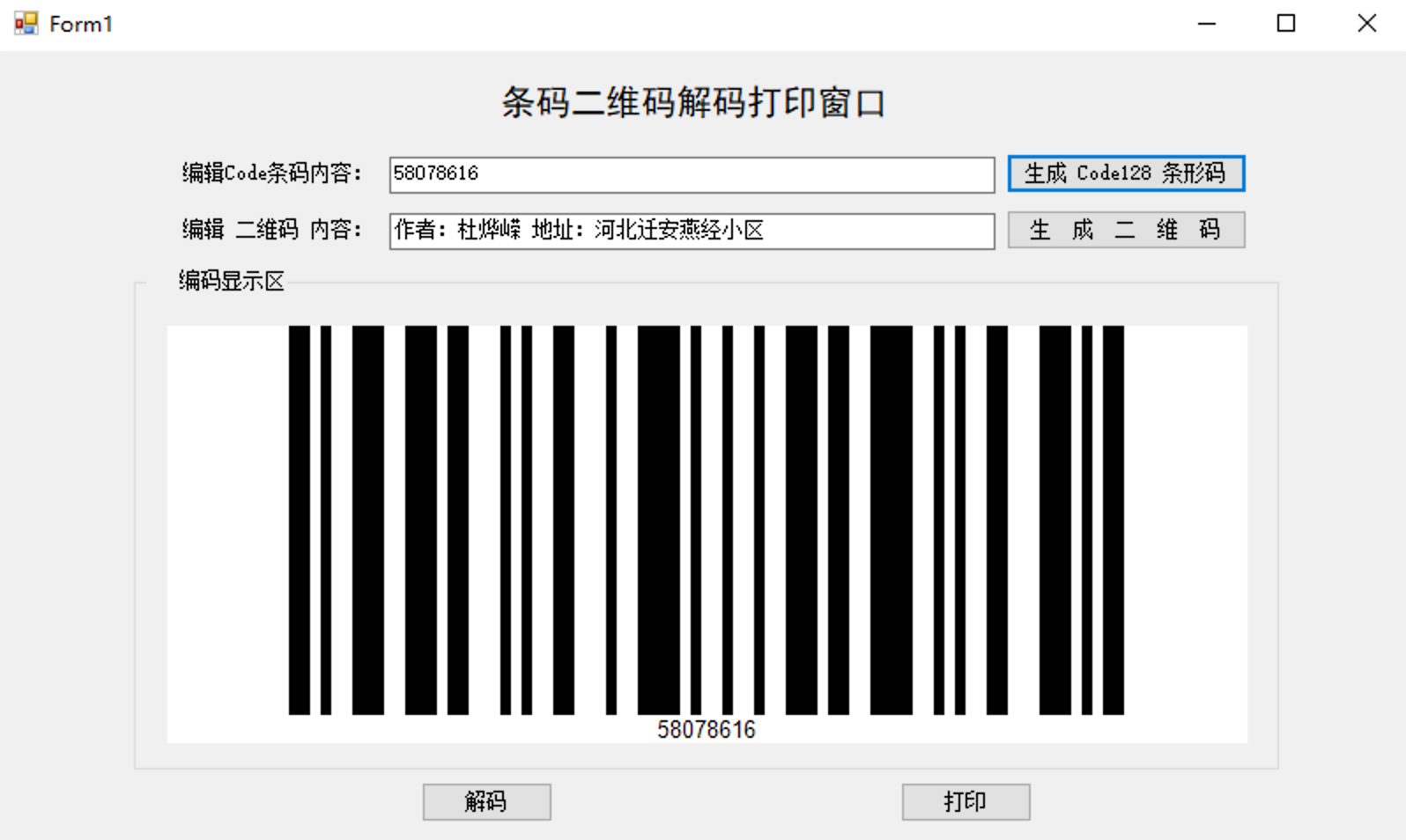Click the Form1 application icon in title bar
This screenshot has width=1406, height=840.
pos(26,24)
